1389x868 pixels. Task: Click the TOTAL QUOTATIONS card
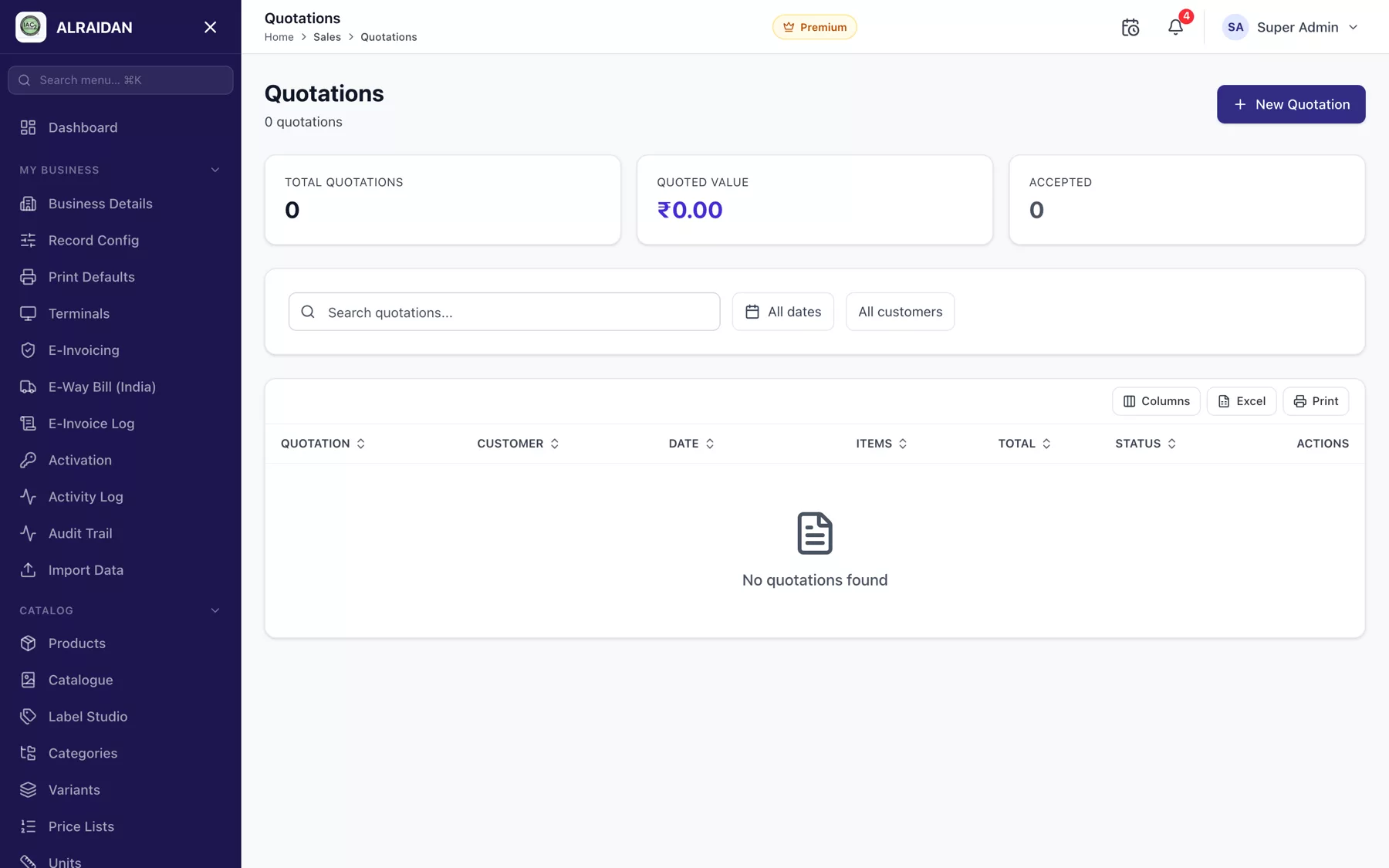(442, 200)
